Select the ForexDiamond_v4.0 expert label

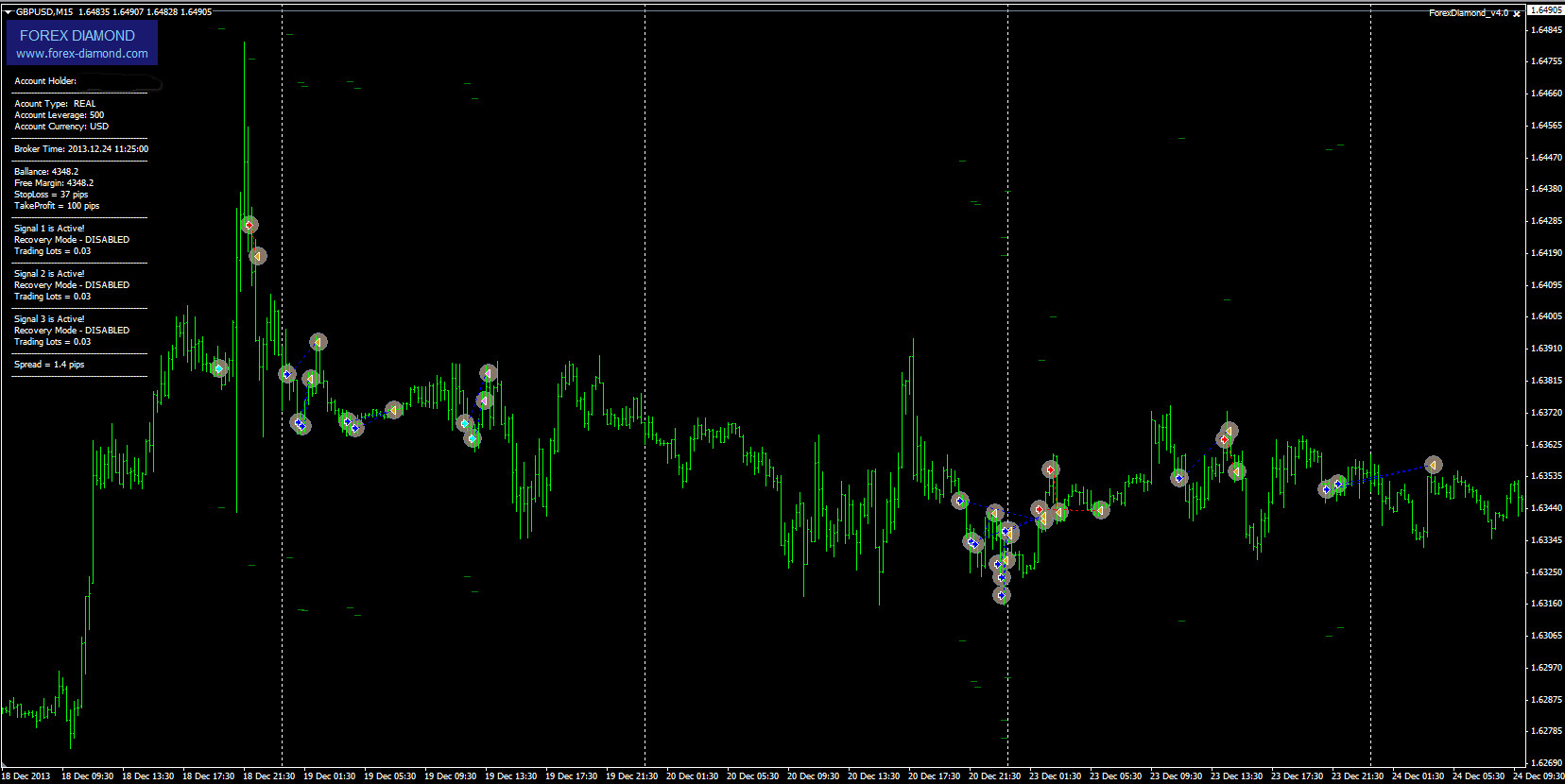pos(1469,13)
